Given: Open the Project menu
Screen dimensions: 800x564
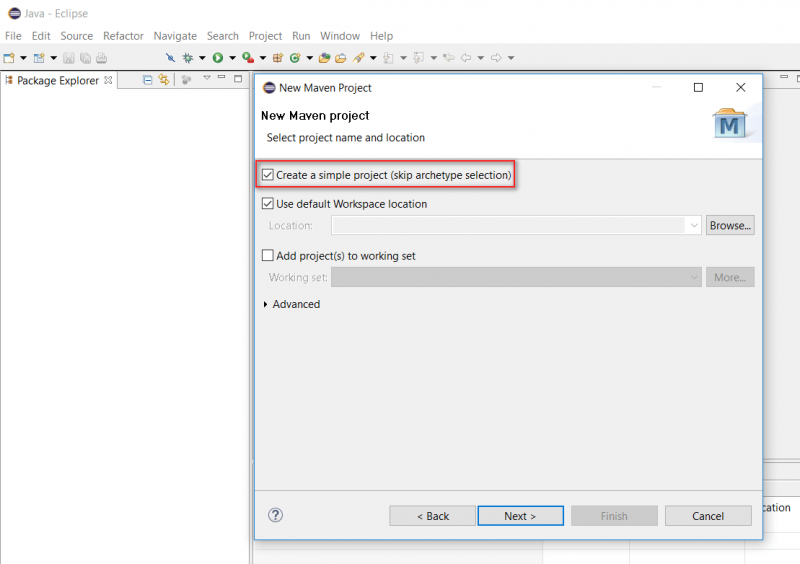Looking at the screenshot, I should coord(265,36).
